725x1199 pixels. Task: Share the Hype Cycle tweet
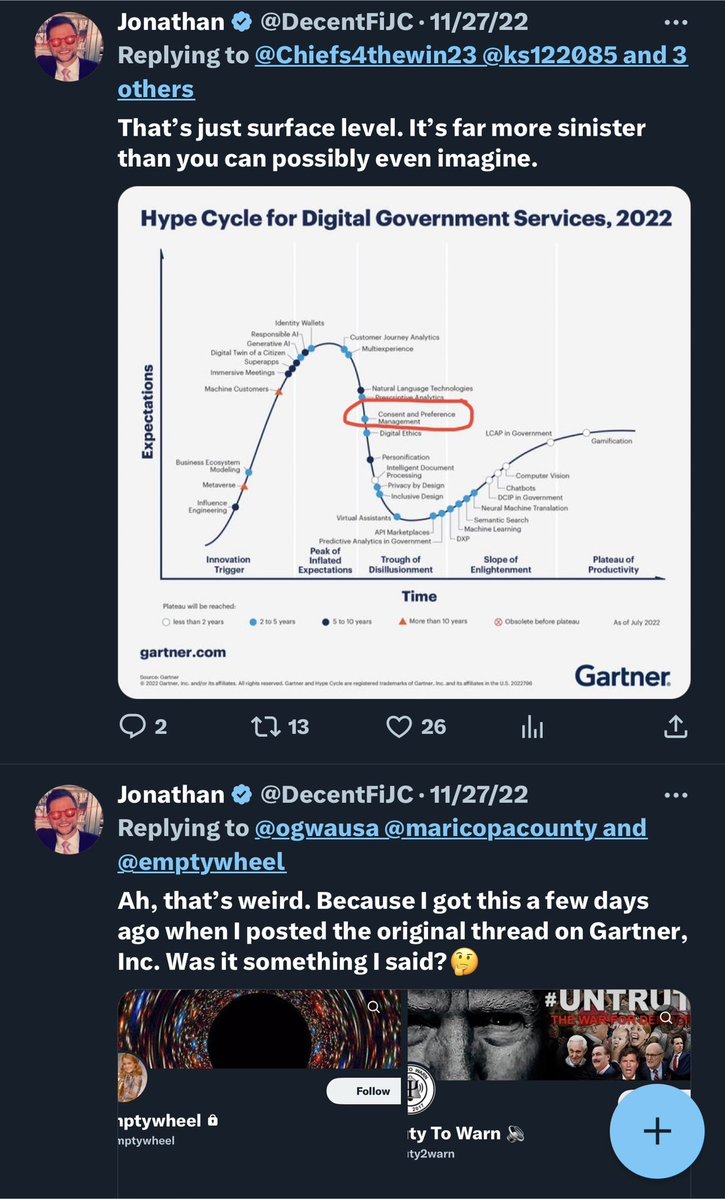[x=676, y=727]
